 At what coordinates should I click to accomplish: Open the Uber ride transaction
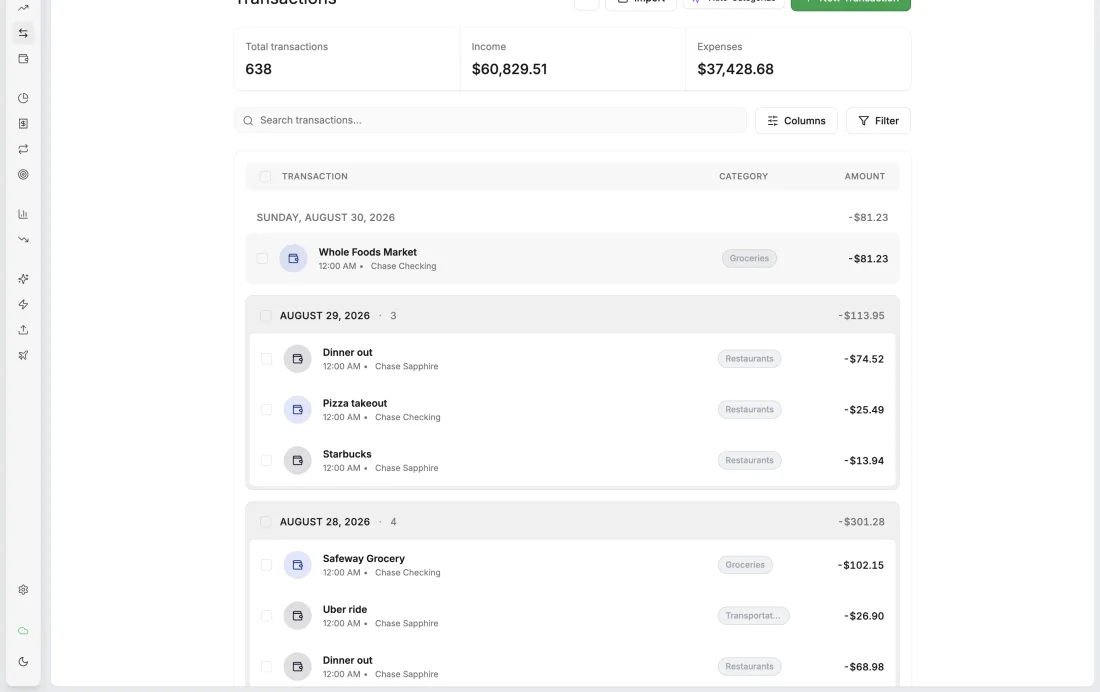(x=572, y=616)
